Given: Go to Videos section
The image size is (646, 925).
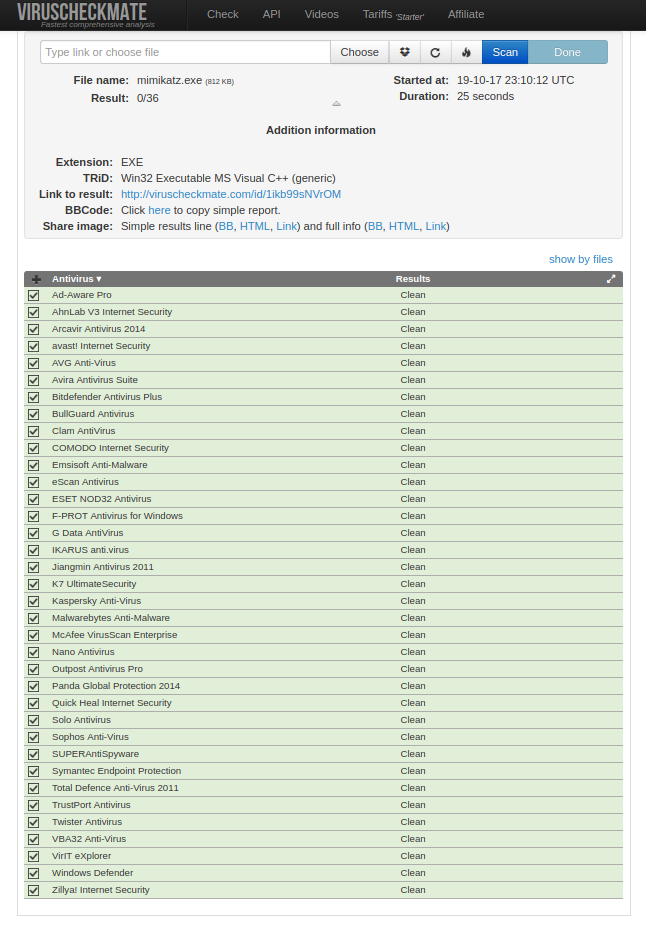Looking at the screenshot, I should tap(322, 14).
